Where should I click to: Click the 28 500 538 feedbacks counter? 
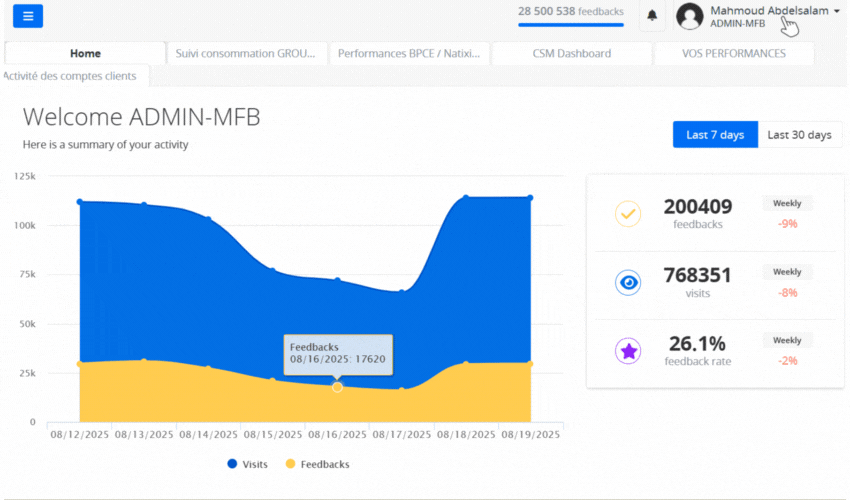[570, 11]
